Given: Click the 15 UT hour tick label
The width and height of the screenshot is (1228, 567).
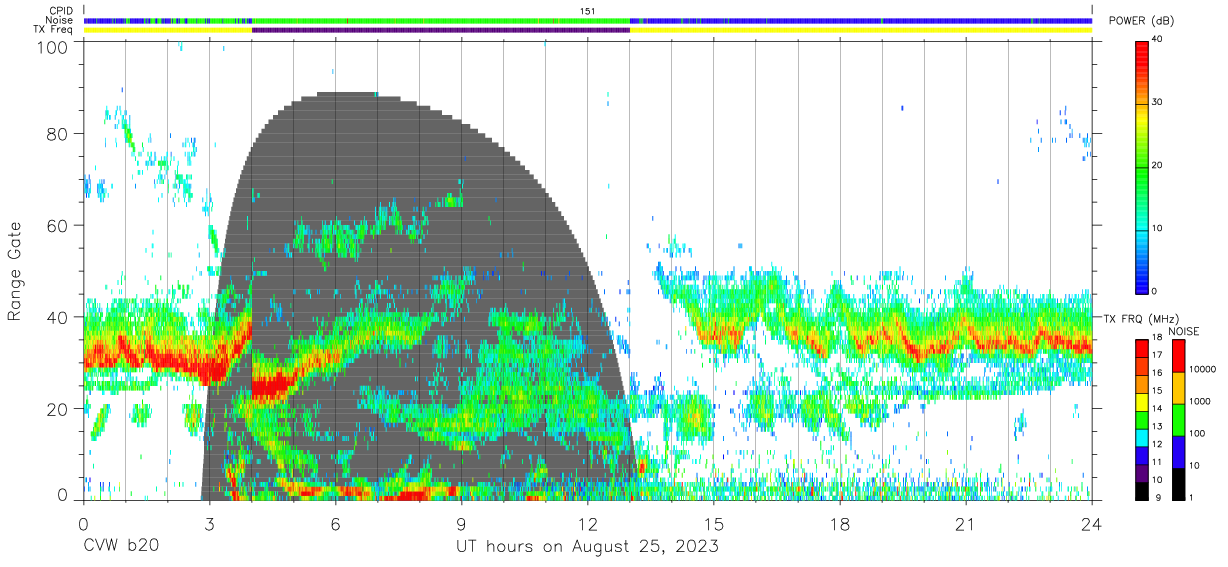Looking at the screenshot, I should point(714,523).
